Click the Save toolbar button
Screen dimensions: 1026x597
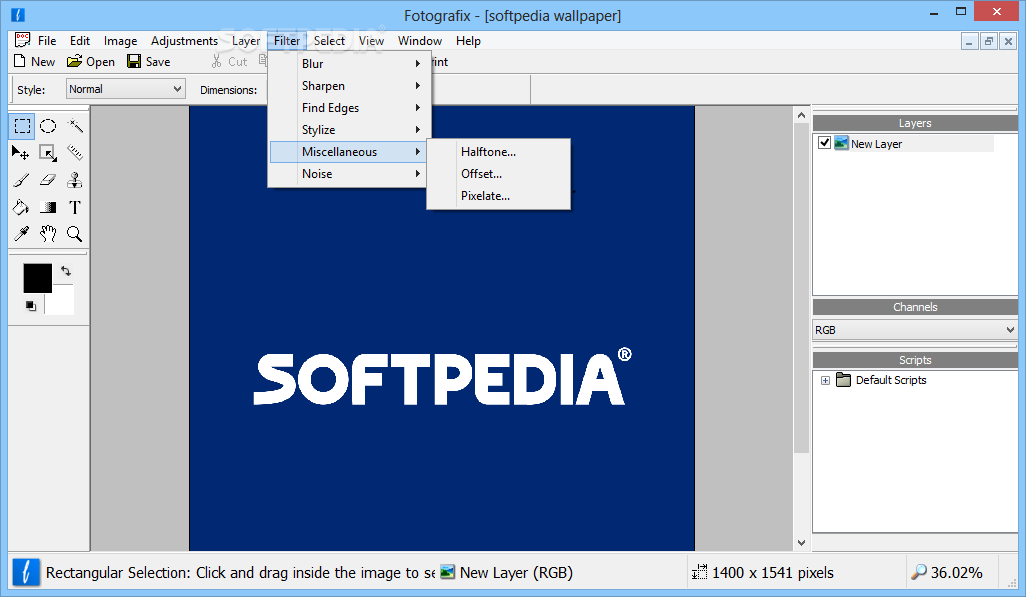(x=149, y=62)
